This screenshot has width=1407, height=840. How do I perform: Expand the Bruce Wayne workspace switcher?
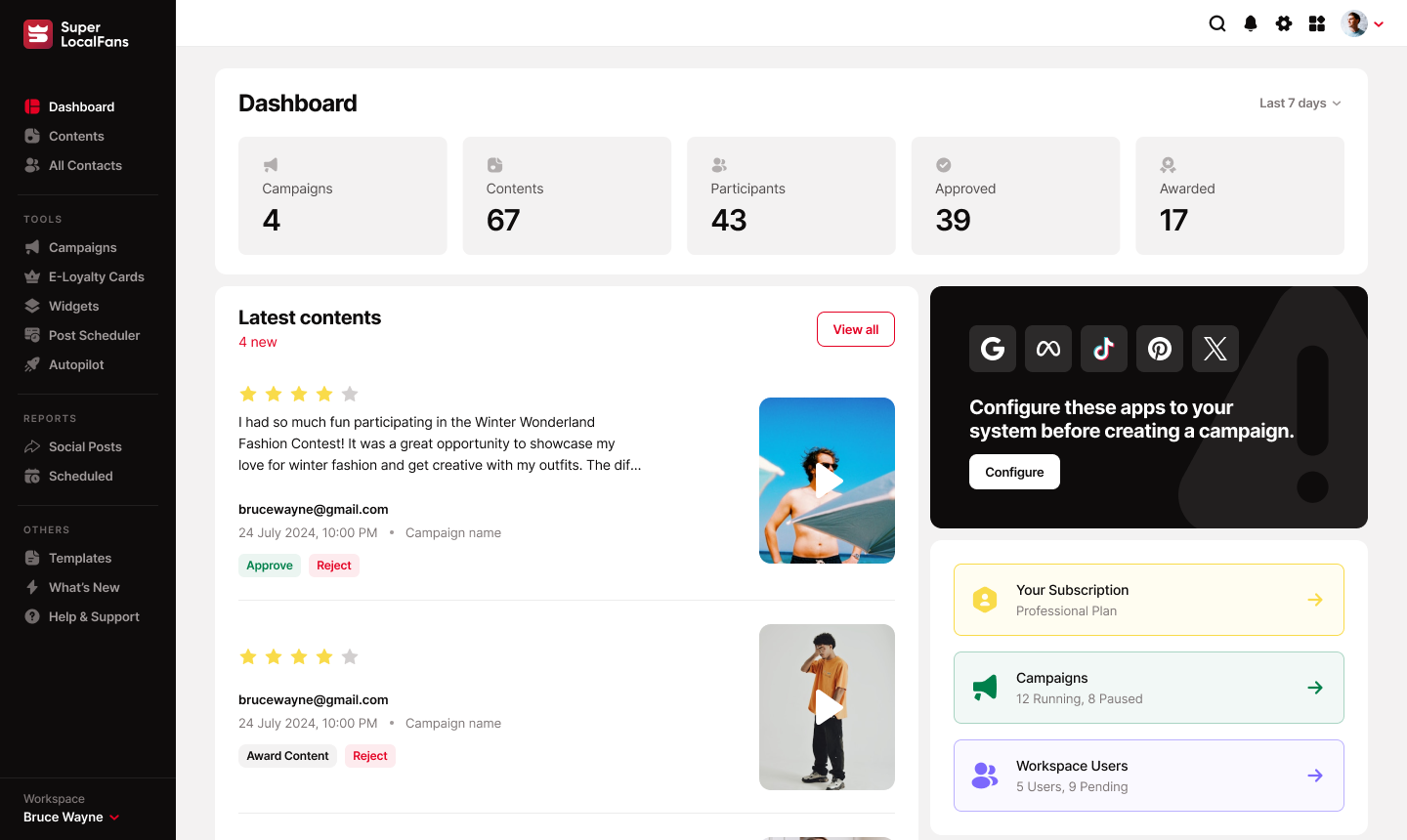(71, 817)
